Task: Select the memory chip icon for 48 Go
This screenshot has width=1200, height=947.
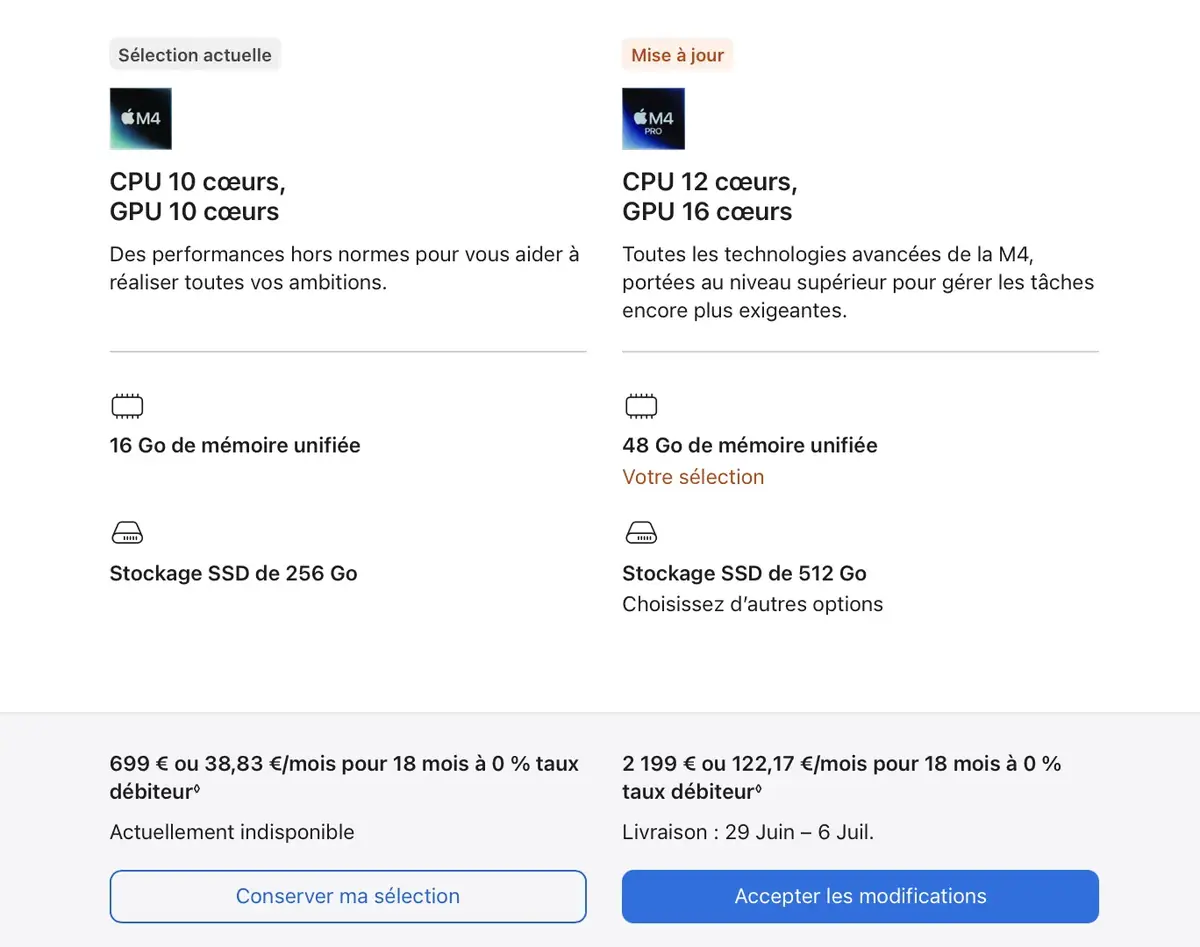Action: 641,405
